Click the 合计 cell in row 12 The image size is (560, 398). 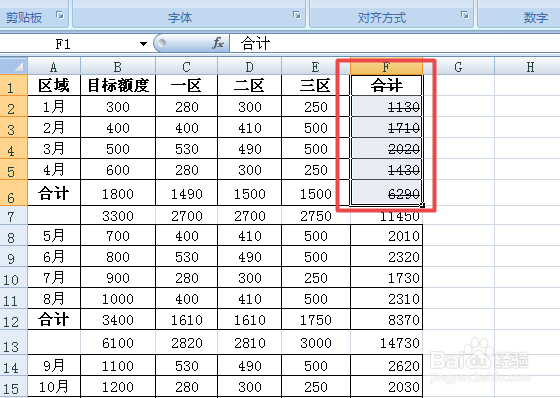point(54,319)
